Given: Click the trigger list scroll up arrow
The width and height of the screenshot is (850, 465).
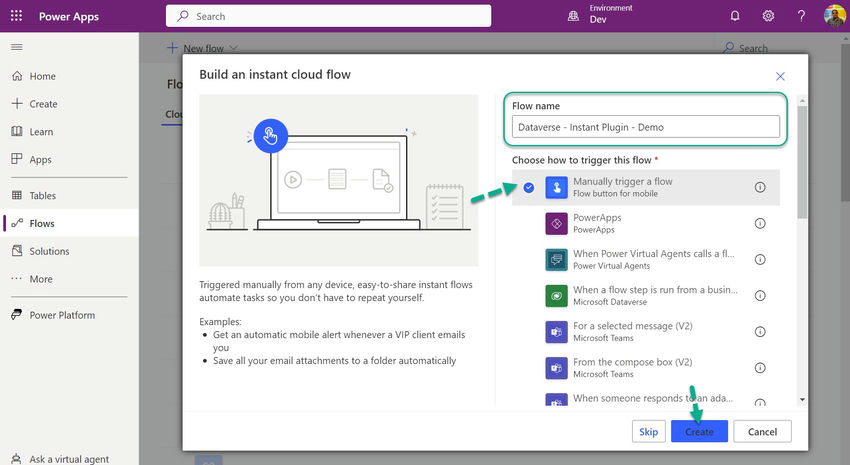Looking at the screenshot, I should pos(802,101).
